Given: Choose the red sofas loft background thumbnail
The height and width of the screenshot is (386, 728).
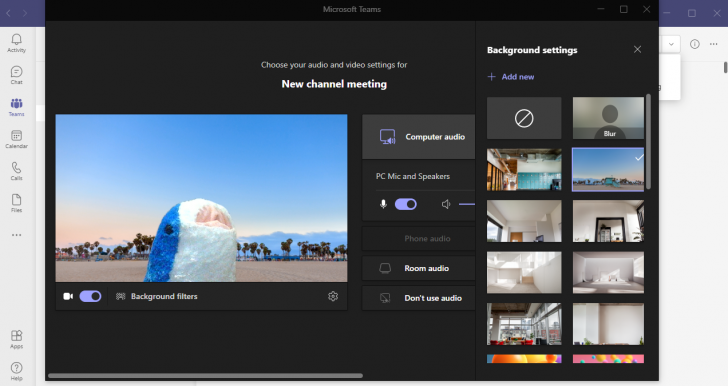Looking at the screenshot, I should 524,324.
